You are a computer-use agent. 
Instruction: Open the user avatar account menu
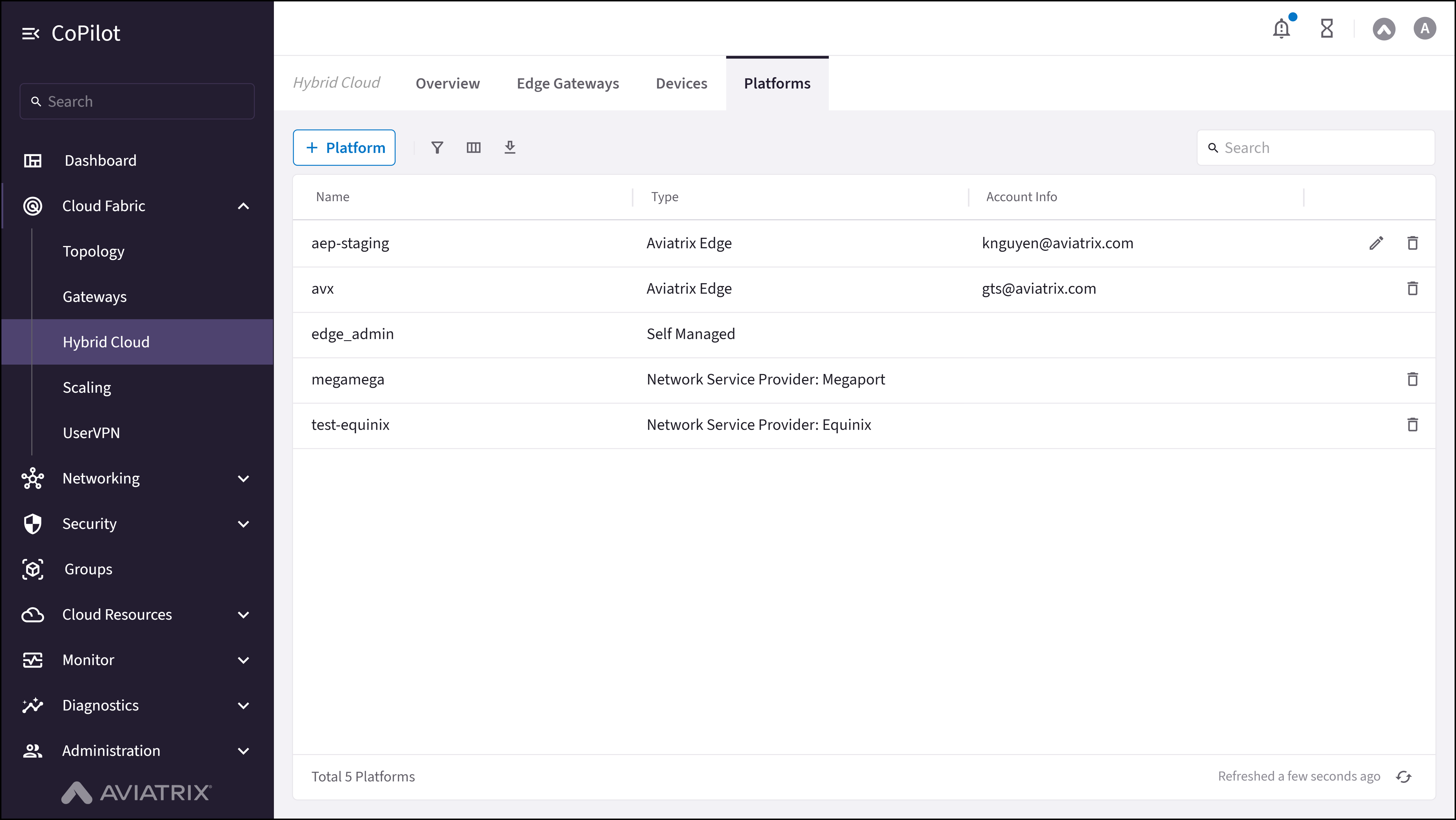1424,29
